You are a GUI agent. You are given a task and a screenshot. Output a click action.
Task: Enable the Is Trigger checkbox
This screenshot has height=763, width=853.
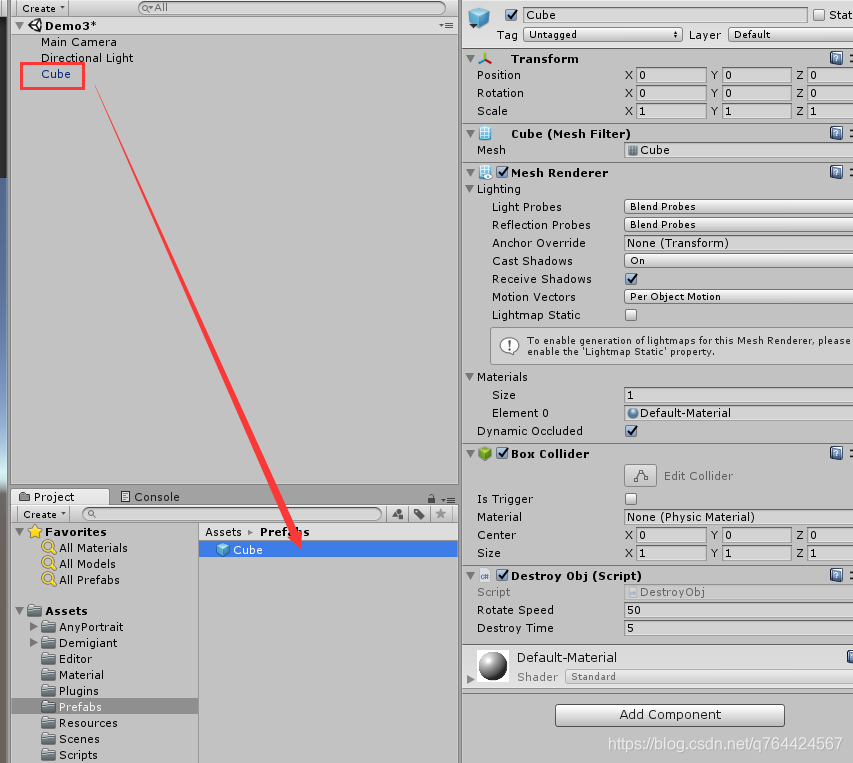631,499
